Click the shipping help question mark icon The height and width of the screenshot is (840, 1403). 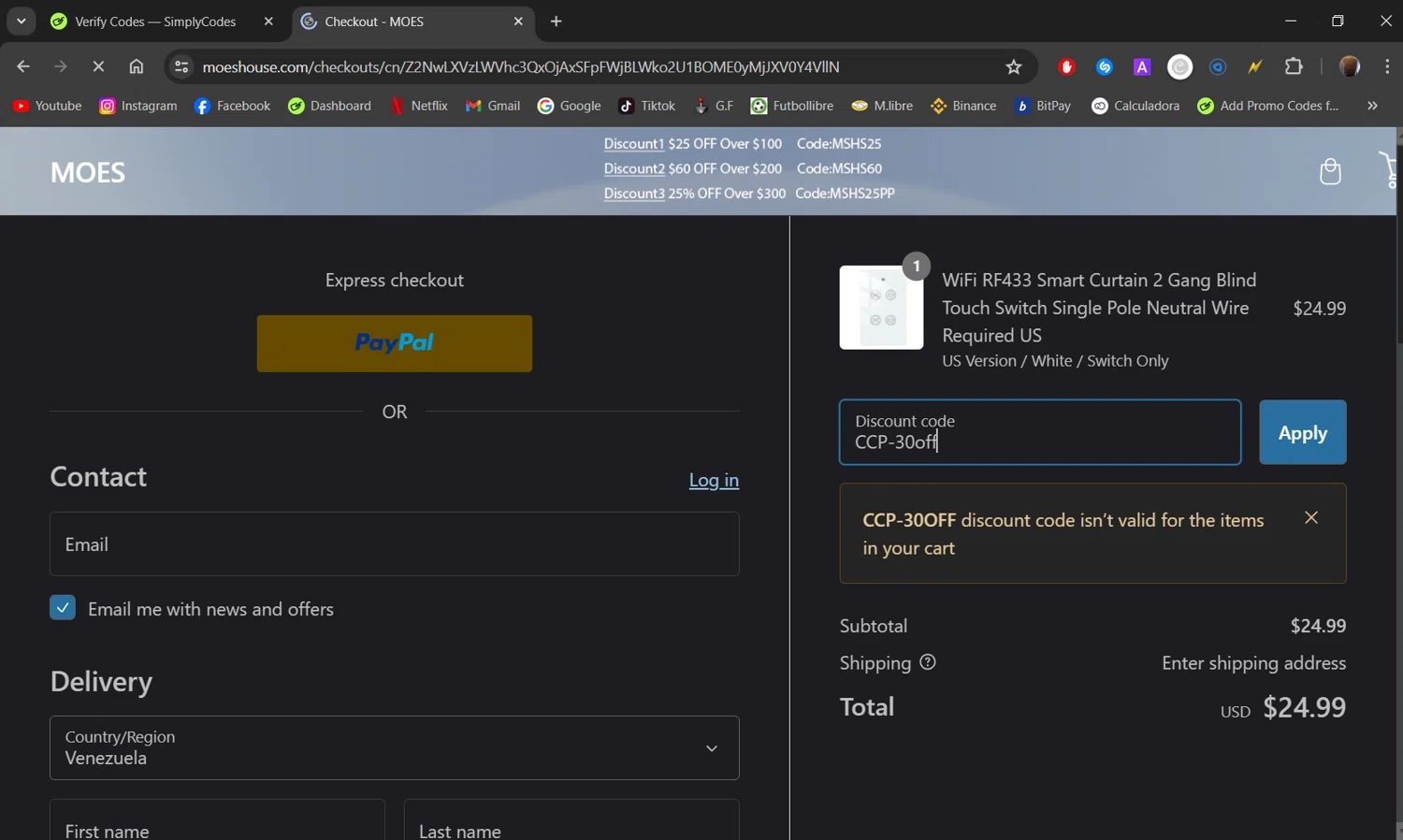928,662
